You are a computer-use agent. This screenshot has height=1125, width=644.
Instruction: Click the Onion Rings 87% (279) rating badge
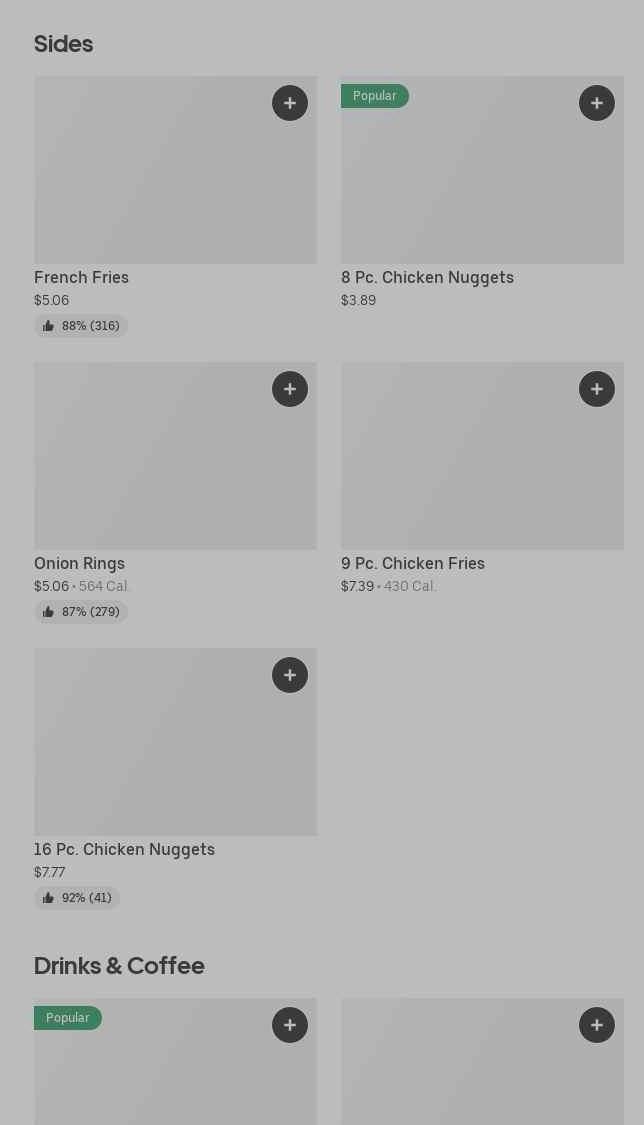coord(81,612)
